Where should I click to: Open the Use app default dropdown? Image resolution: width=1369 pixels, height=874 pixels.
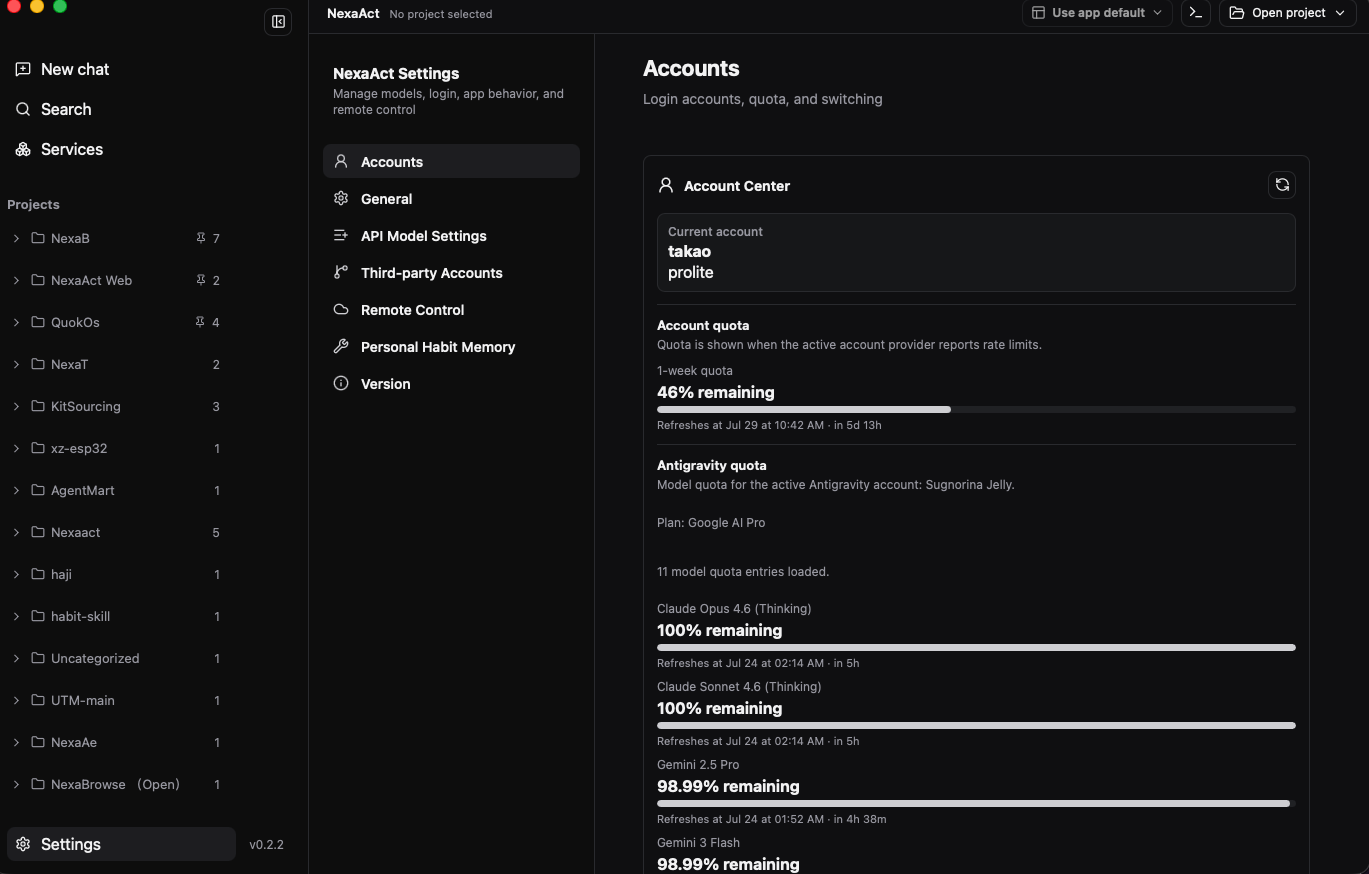coord(1097,13)
